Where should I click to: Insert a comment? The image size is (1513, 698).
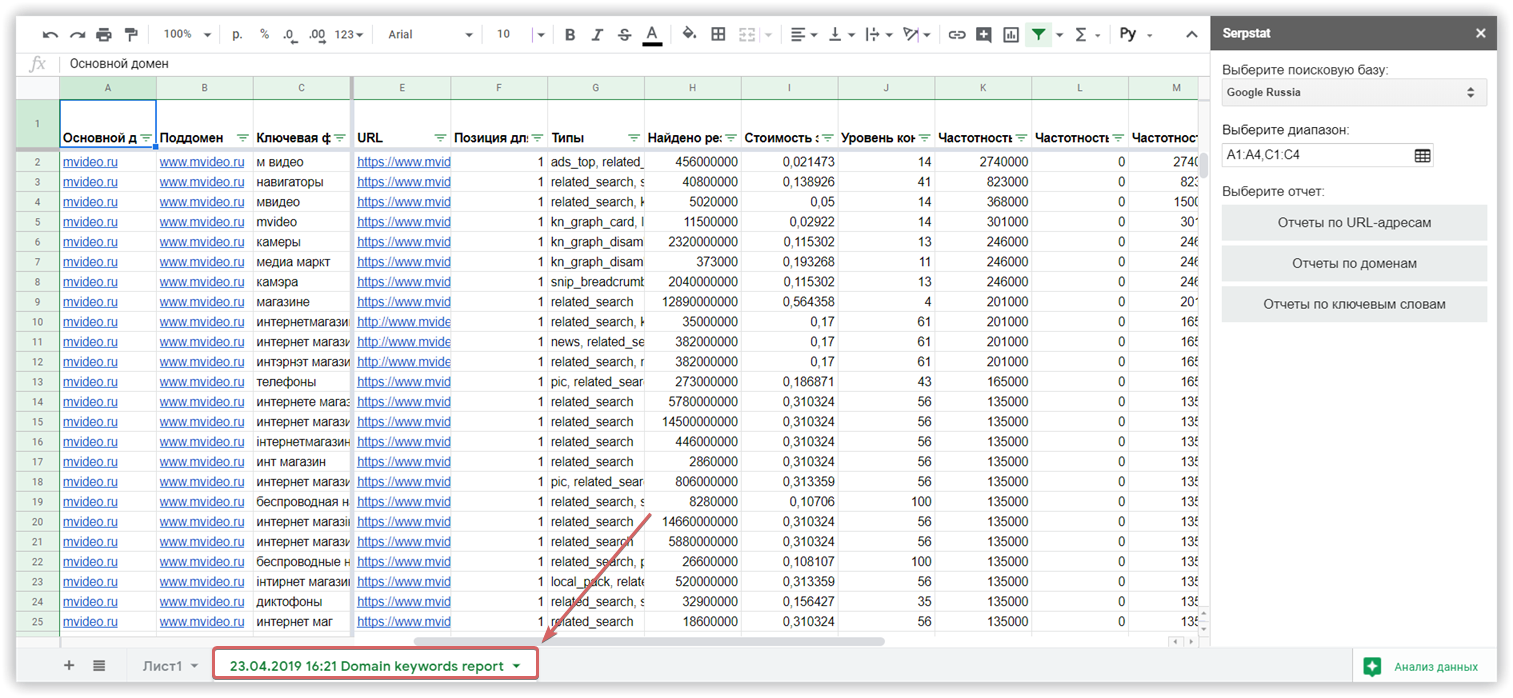pyautogui.click(x=984, y=35)
